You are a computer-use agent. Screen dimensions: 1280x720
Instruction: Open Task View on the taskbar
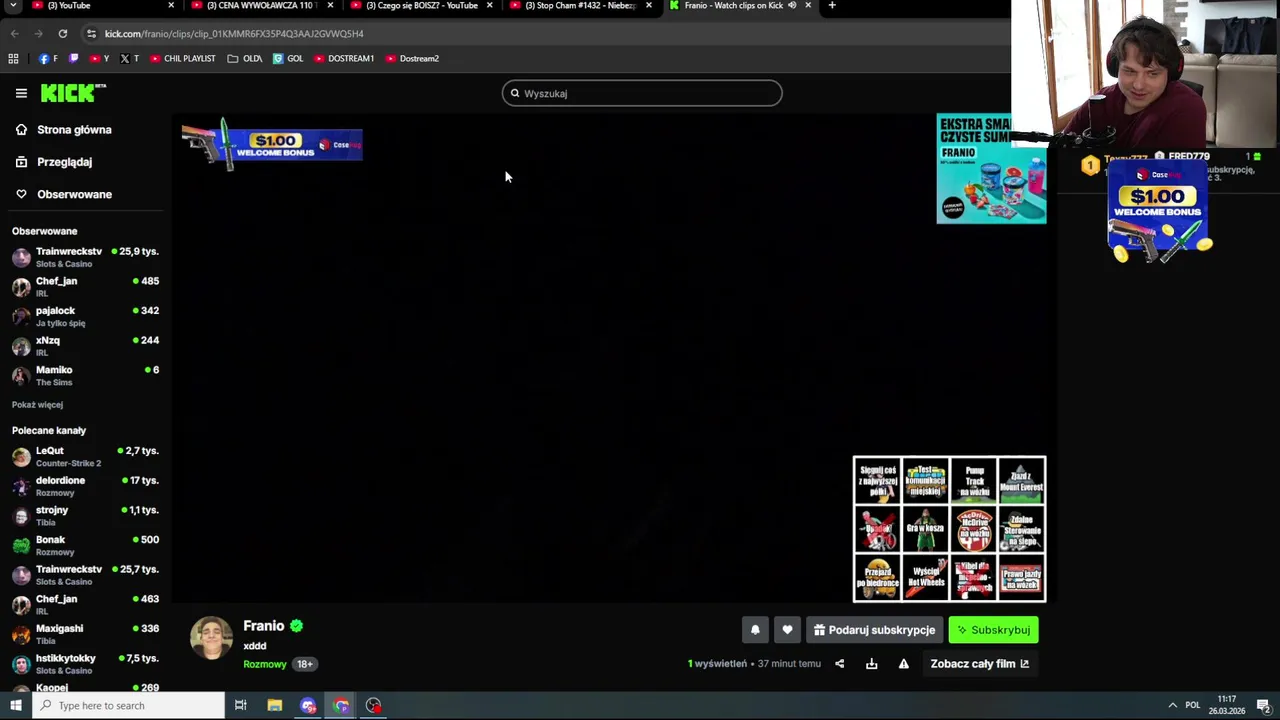tap(240, 705)
